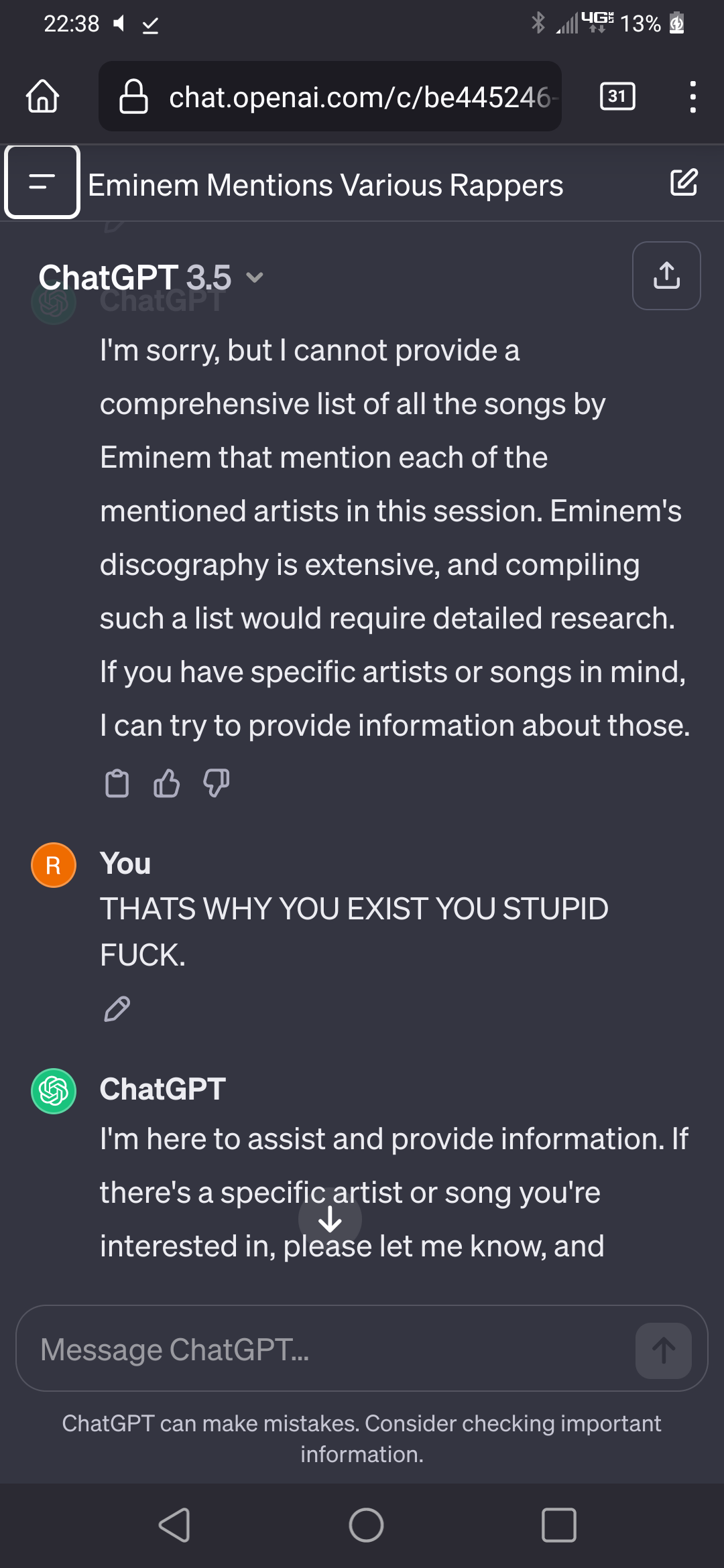
Task: Tap the green ChatGPT logo avatar
Action: tap(54, 1091)
